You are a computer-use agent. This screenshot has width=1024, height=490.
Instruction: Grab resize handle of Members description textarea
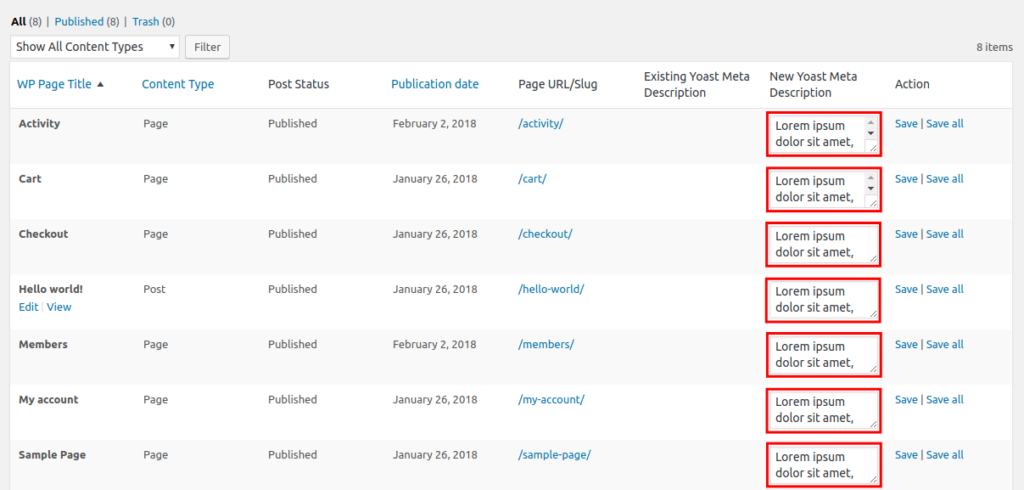(873, 369)
